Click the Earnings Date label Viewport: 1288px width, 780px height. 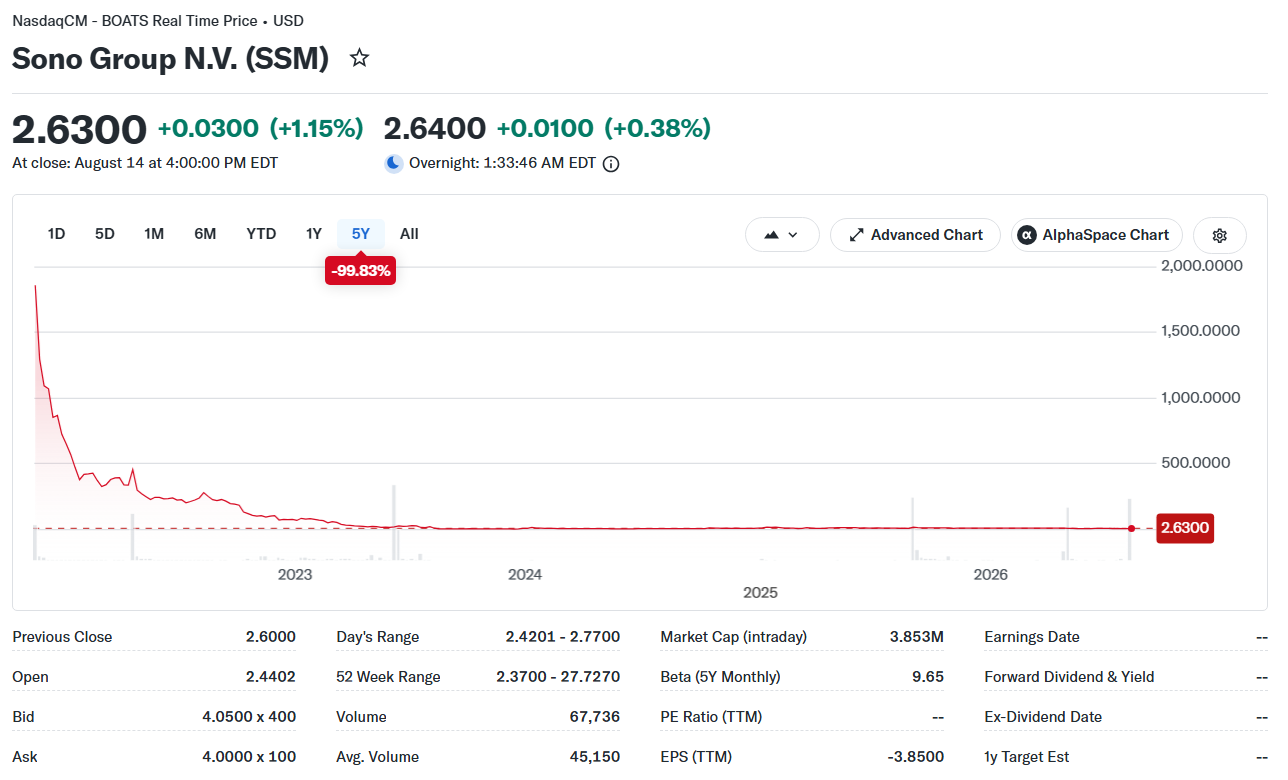(1032, 637)
